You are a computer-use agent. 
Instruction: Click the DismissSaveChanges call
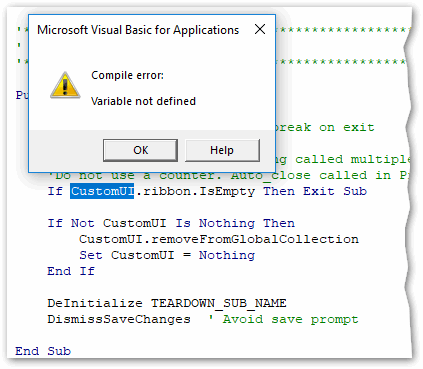119,319
